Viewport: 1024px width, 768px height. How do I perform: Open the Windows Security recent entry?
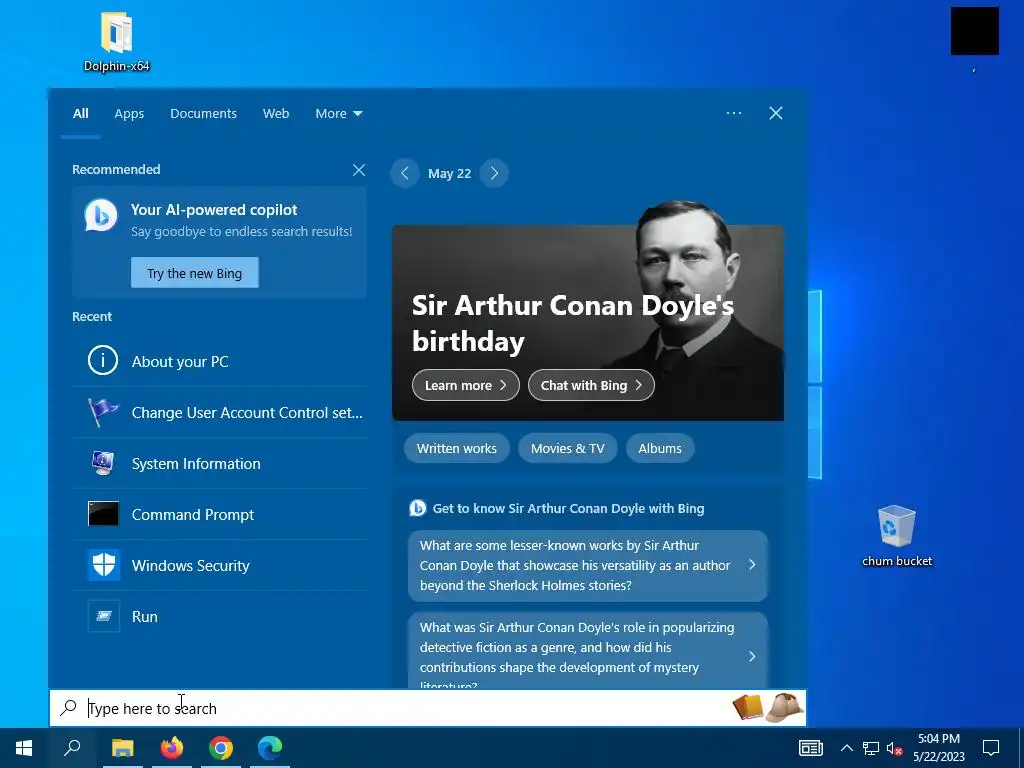(x=220, y=565)
